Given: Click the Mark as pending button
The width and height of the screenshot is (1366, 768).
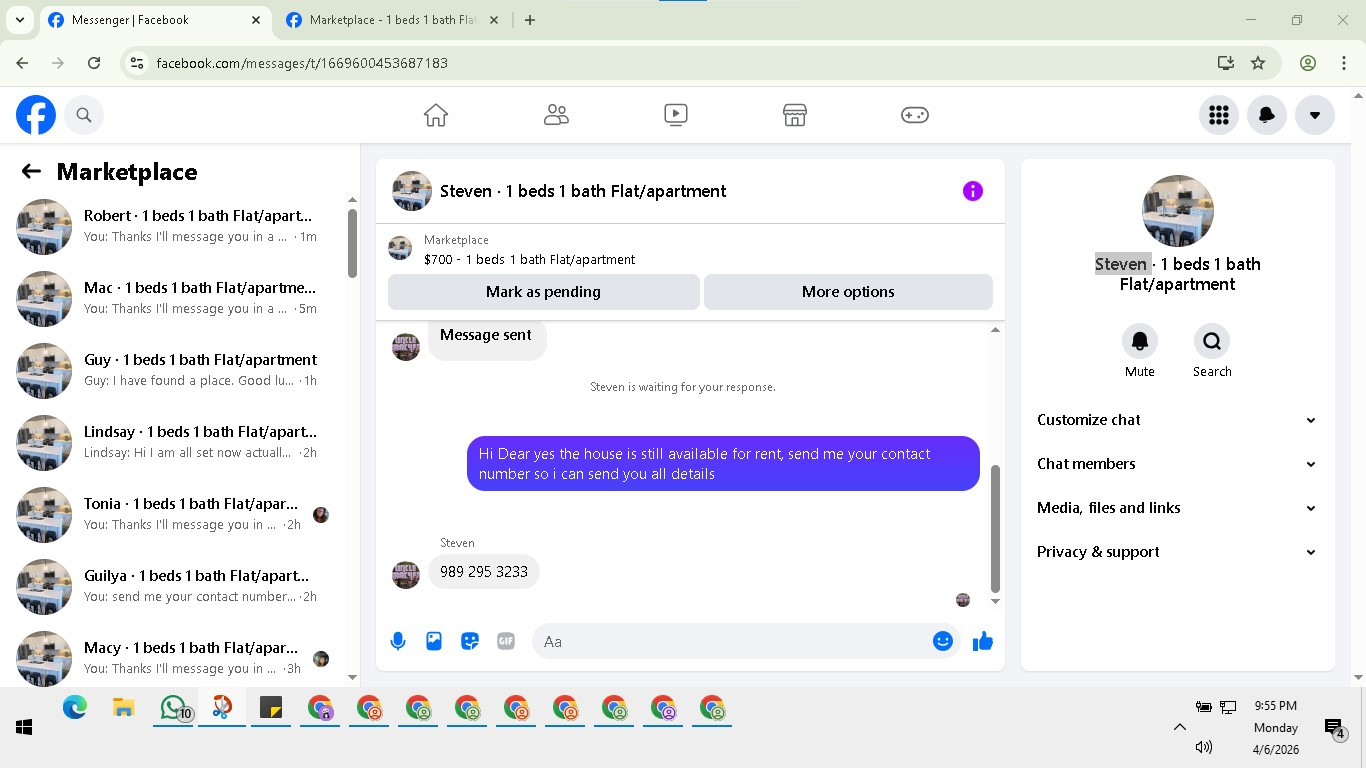Looking at the screenshot, I should pos(543,292).
